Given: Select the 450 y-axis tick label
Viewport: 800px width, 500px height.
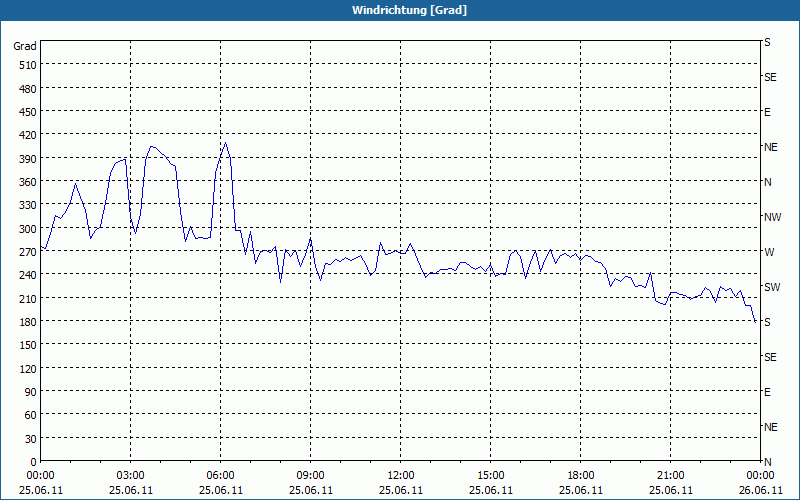Looking at the screenshot, I should tap(28, 112).
